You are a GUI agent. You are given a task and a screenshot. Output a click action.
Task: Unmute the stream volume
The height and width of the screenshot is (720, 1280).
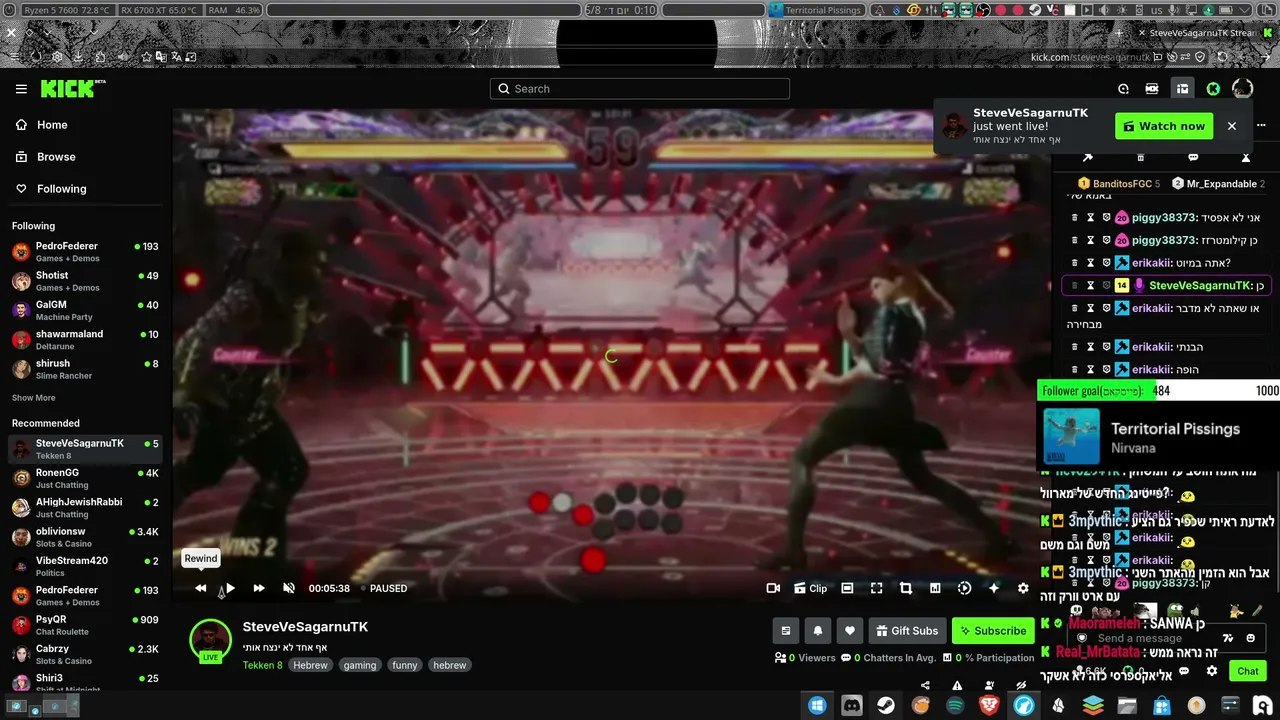click(289, 589)
